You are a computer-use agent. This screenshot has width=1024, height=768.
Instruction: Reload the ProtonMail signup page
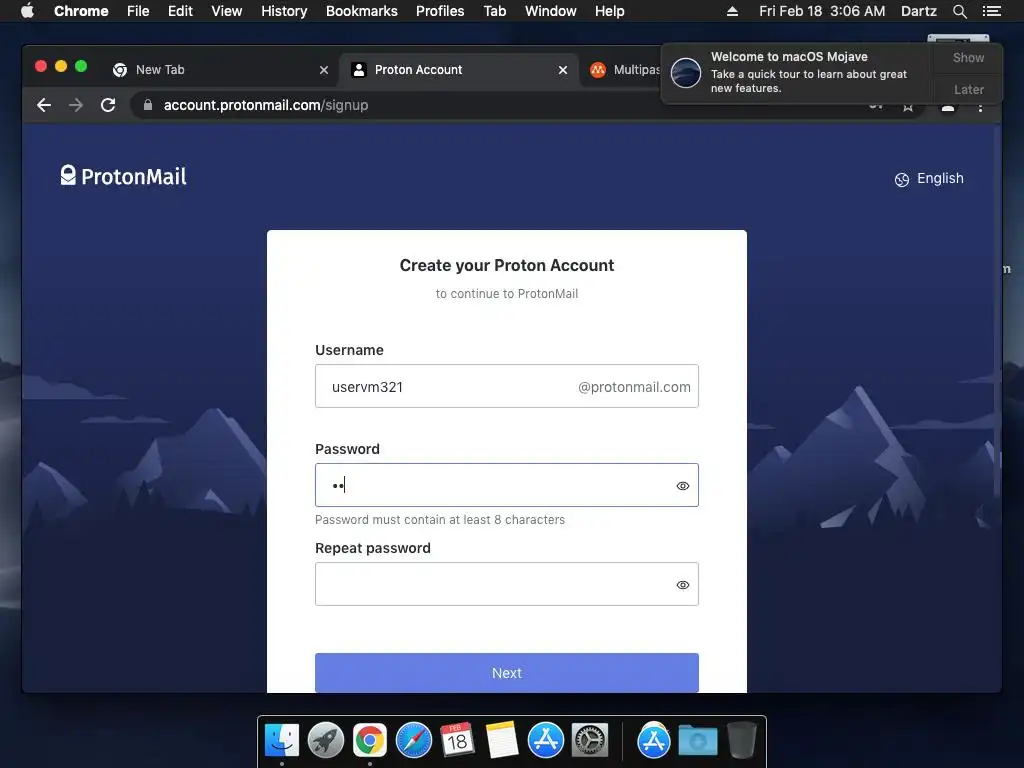(108, 105)
